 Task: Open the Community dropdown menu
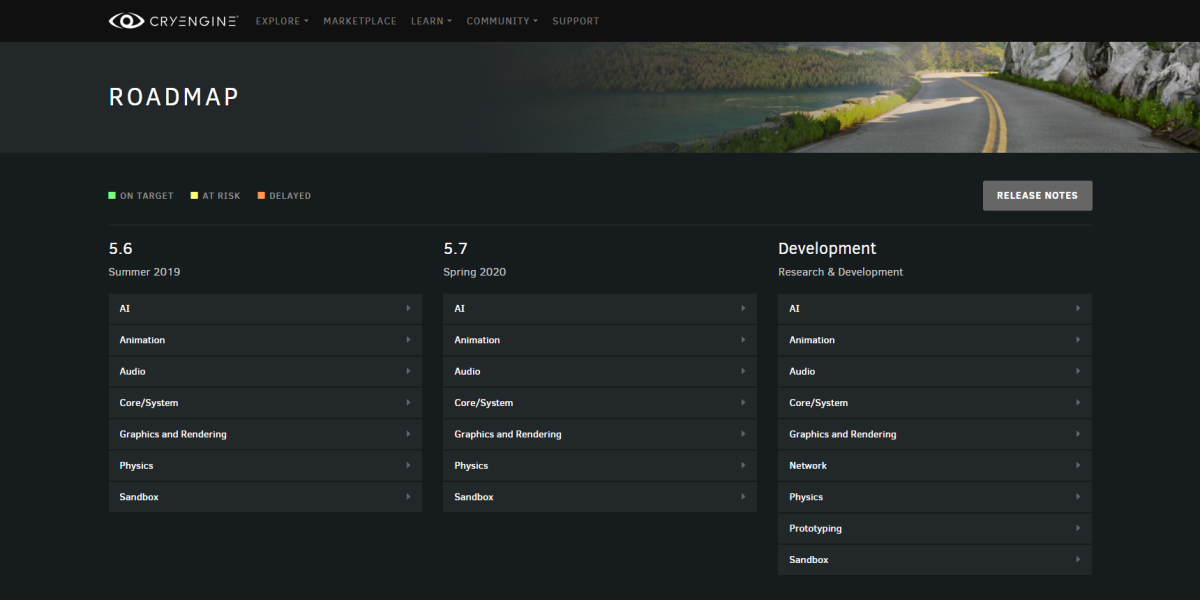click(502, 21)
